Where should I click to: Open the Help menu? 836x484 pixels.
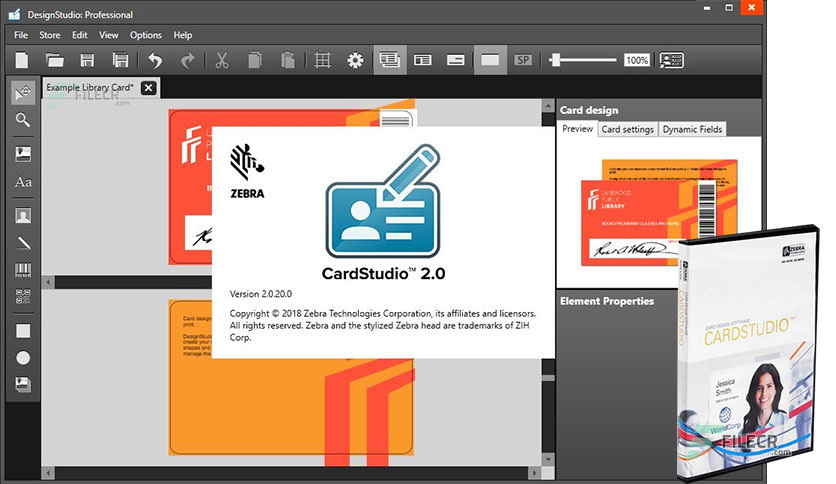(182, 35)
